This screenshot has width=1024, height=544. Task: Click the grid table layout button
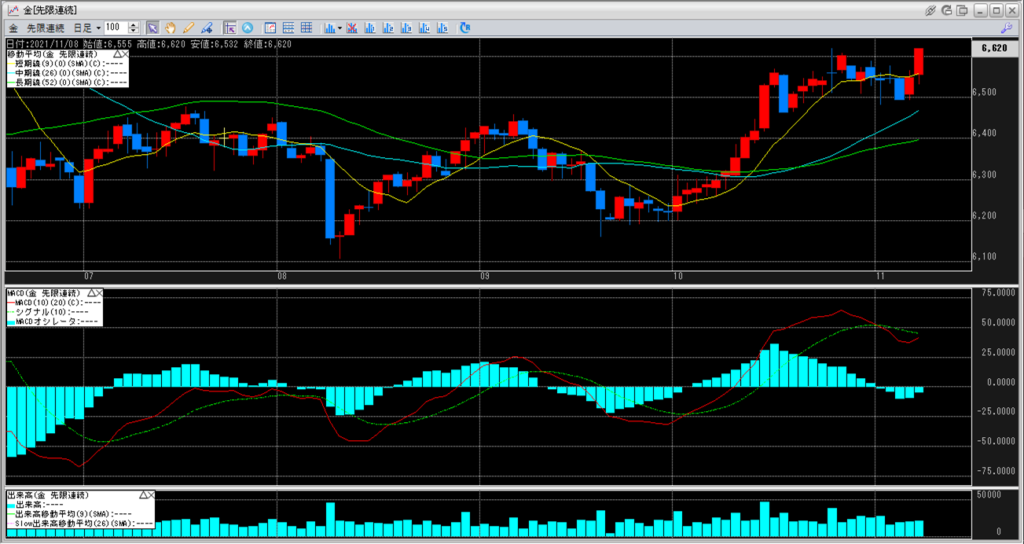(306, 28)
